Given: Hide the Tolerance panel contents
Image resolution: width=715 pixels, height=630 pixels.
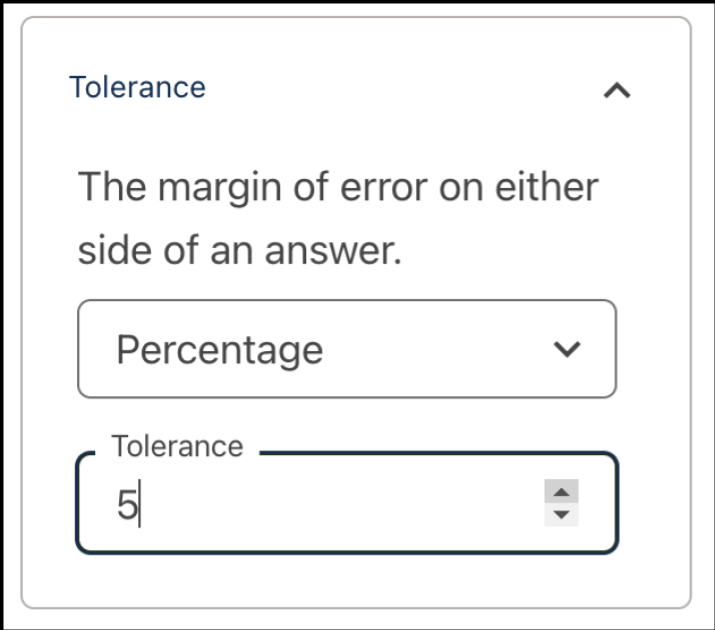Looking at the screenshot, I should click(617, 91).
